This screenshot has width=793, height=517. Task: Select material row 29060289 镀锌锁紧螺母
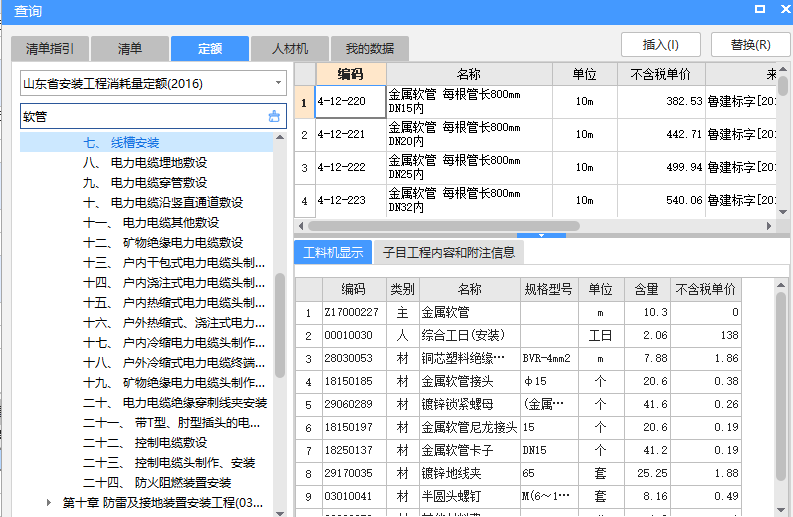click(518, 404)
